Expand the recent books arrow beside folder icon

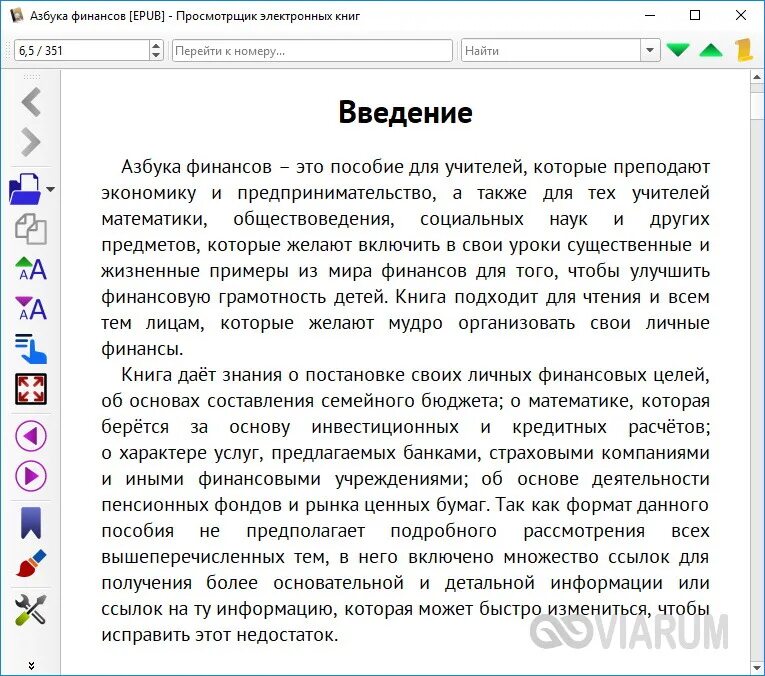(51, 189)
